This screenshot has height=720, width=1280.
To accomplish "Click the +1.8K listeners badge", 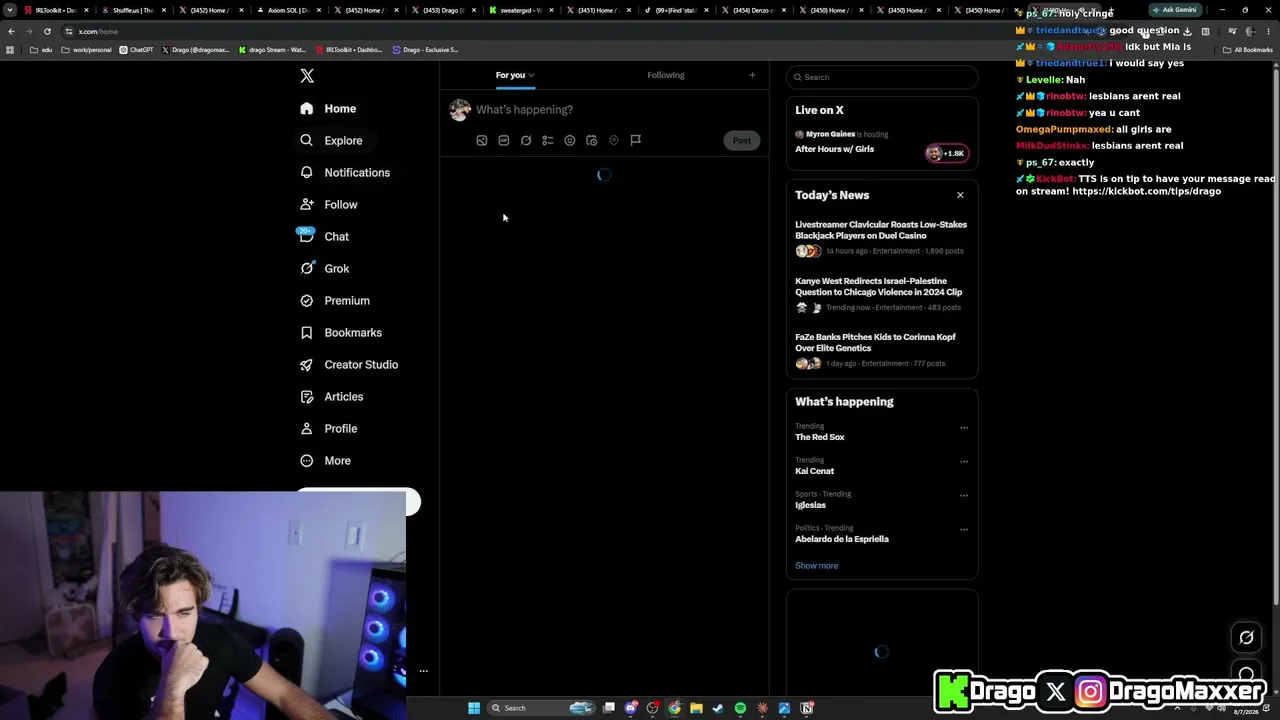I will [x=946, y=153].
